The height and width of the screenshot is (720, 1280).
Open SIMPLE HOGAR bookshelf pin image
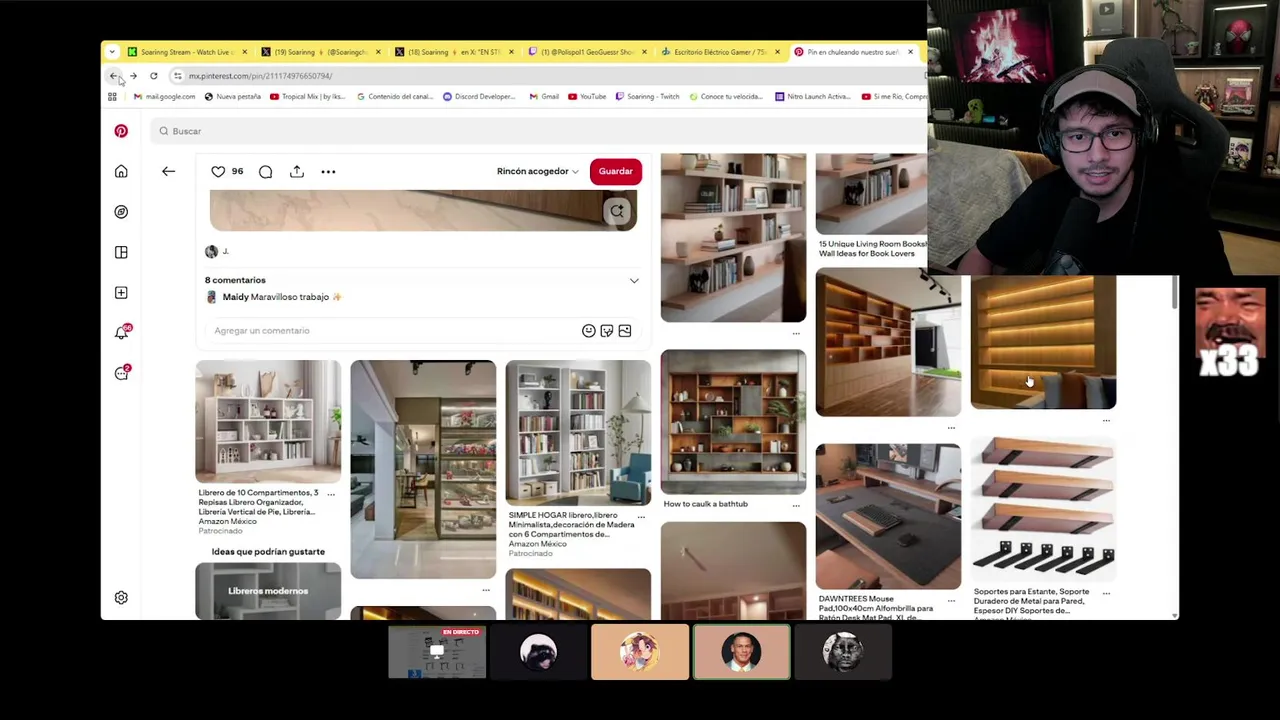click(x=578, y=433)
